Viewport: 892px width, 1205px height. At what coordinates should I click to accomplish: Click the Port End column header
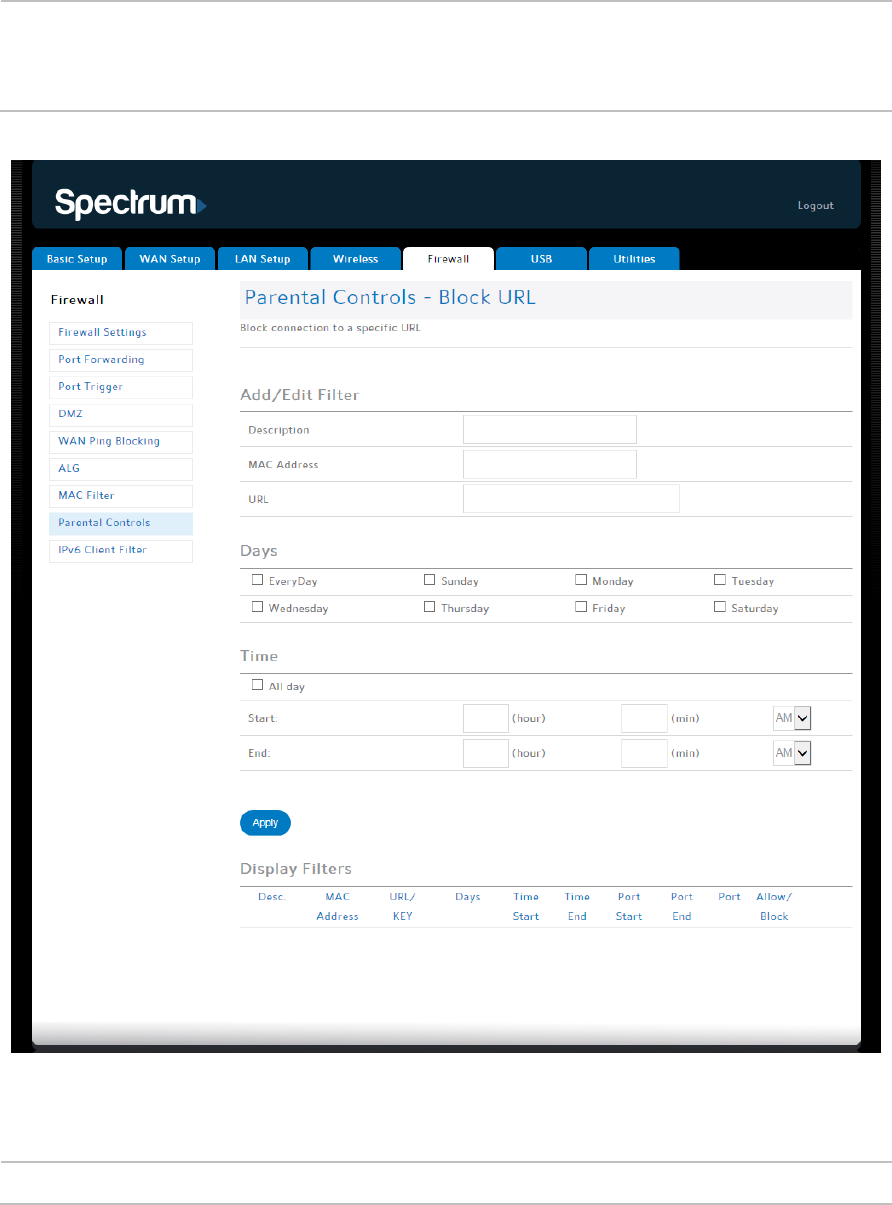click(x=682, y=907)
